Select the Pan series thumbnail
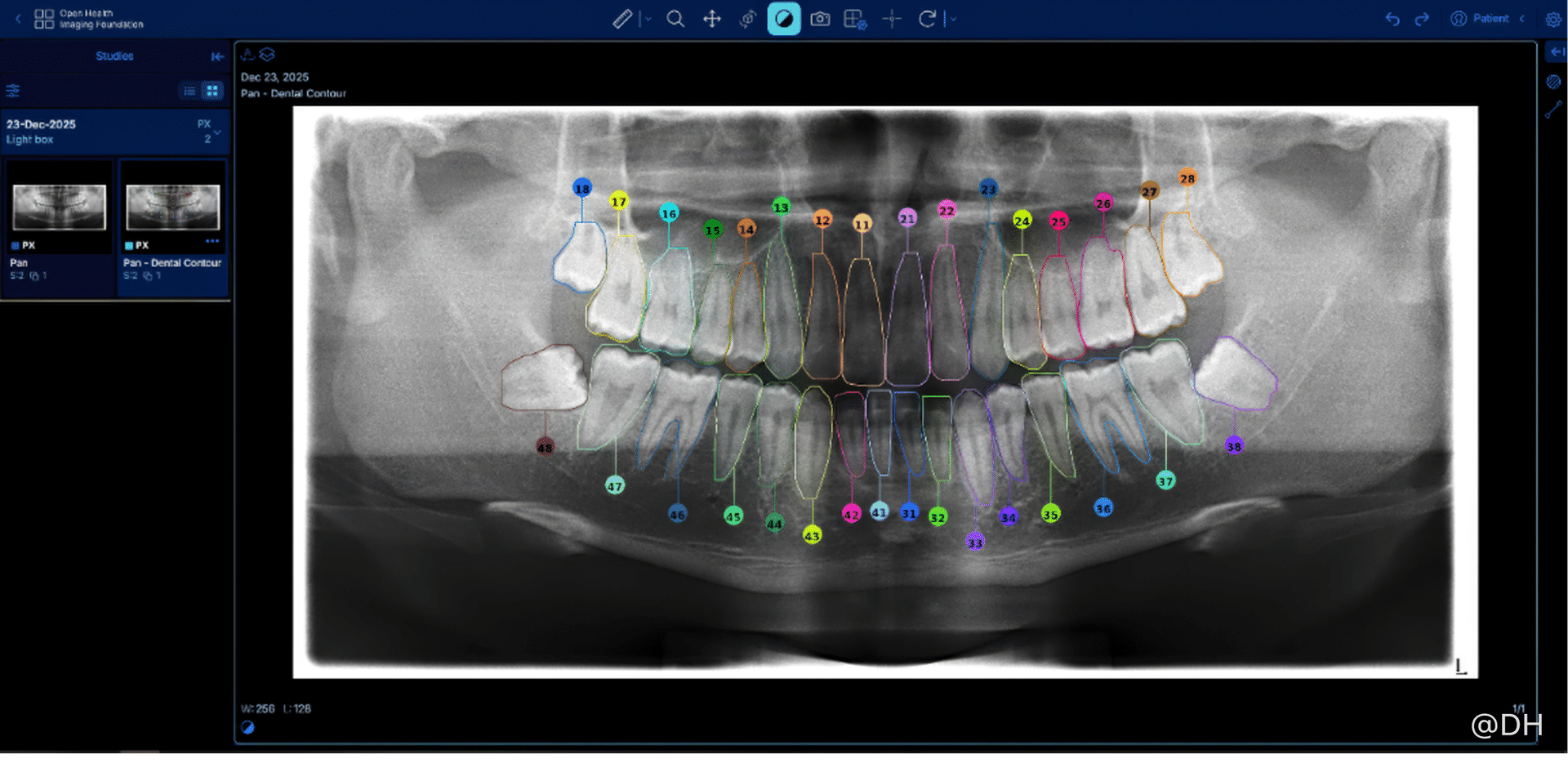 [59, 207]
